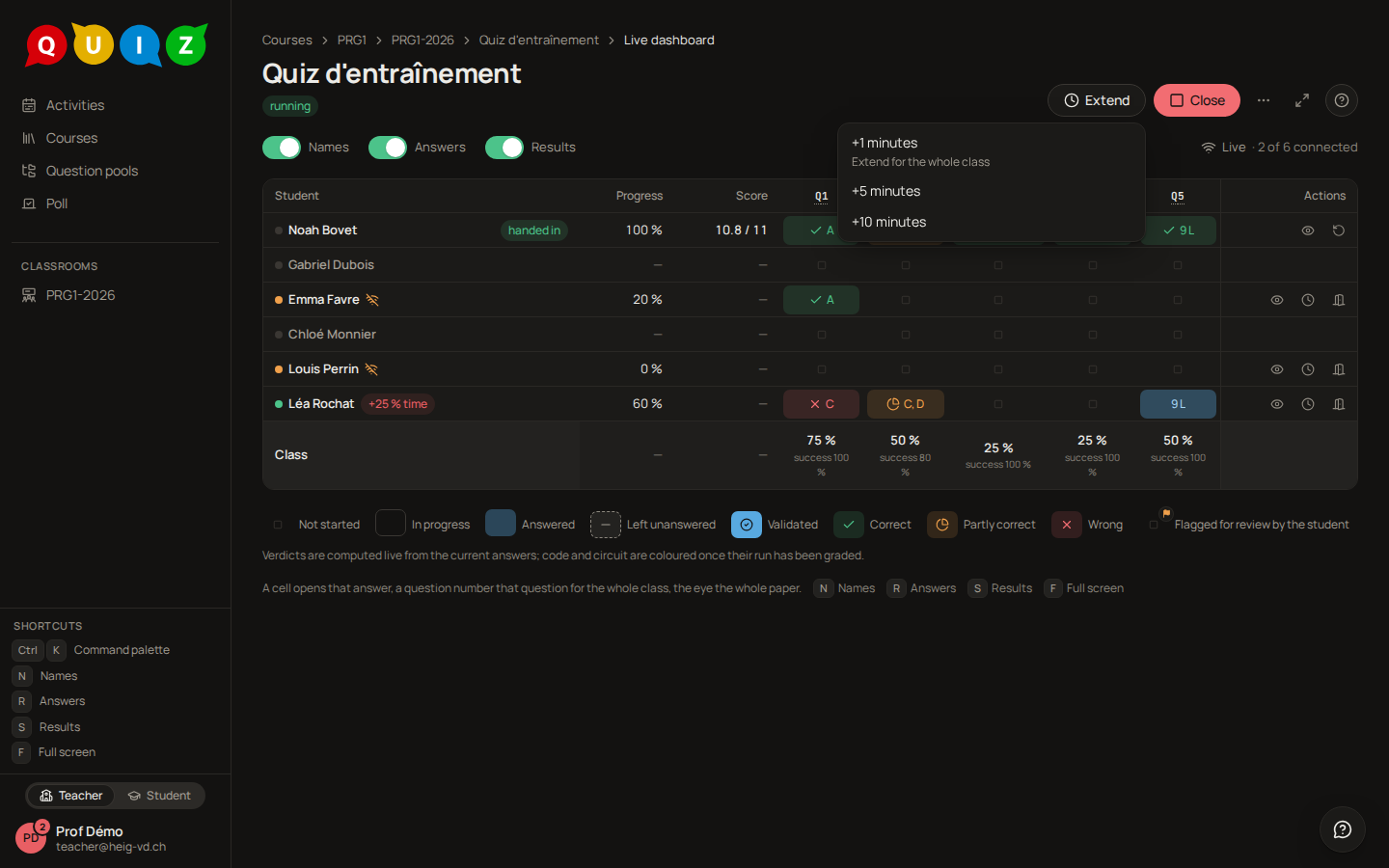The image size is (1389, 868).
Task: Extend time for Louis Perrin with the clock icon
Action: [1308, 369]
